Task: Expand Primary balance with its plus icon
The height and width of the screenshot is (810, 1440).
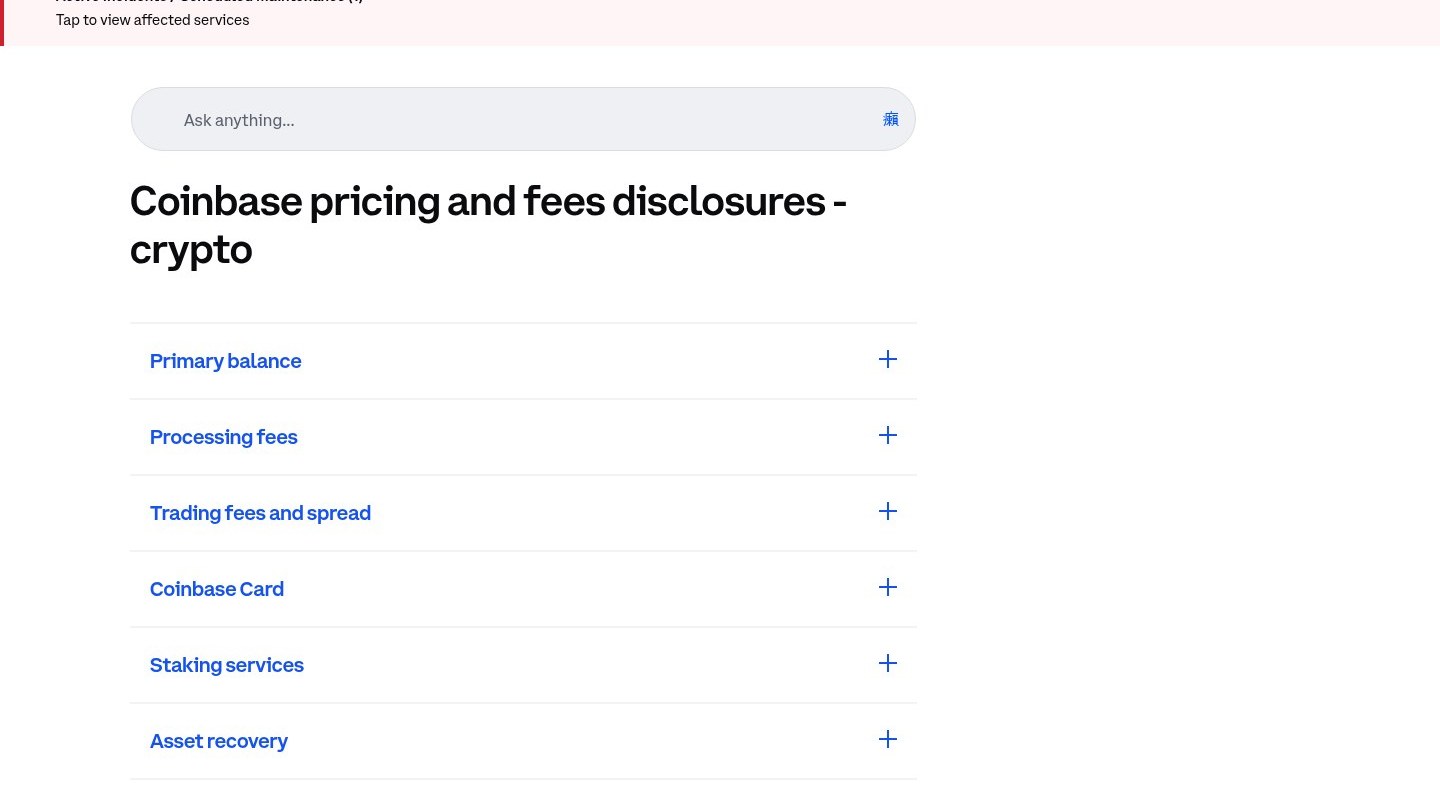Action: pyautogui.click(x=887, y=359)
